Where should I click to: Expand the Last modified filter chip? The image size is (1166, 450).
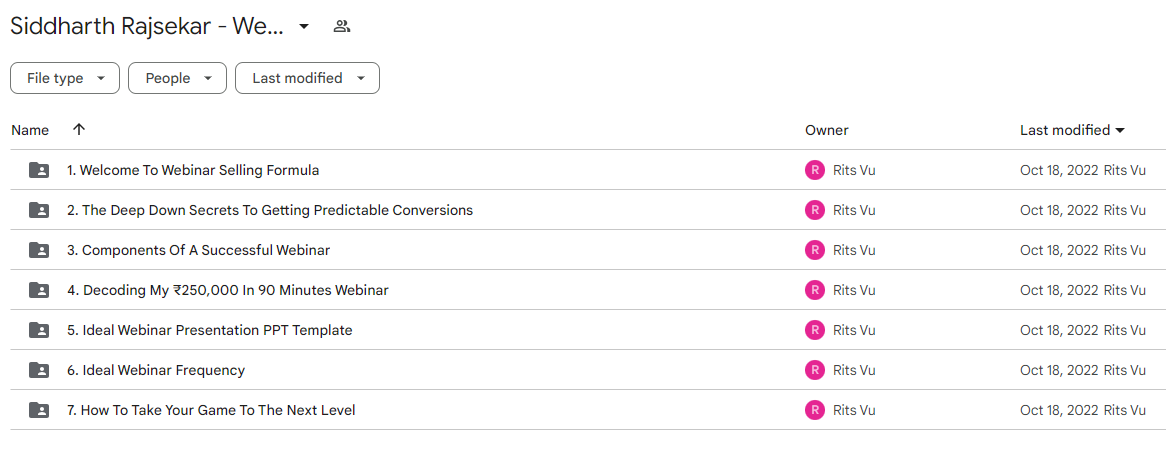[307, 78]
